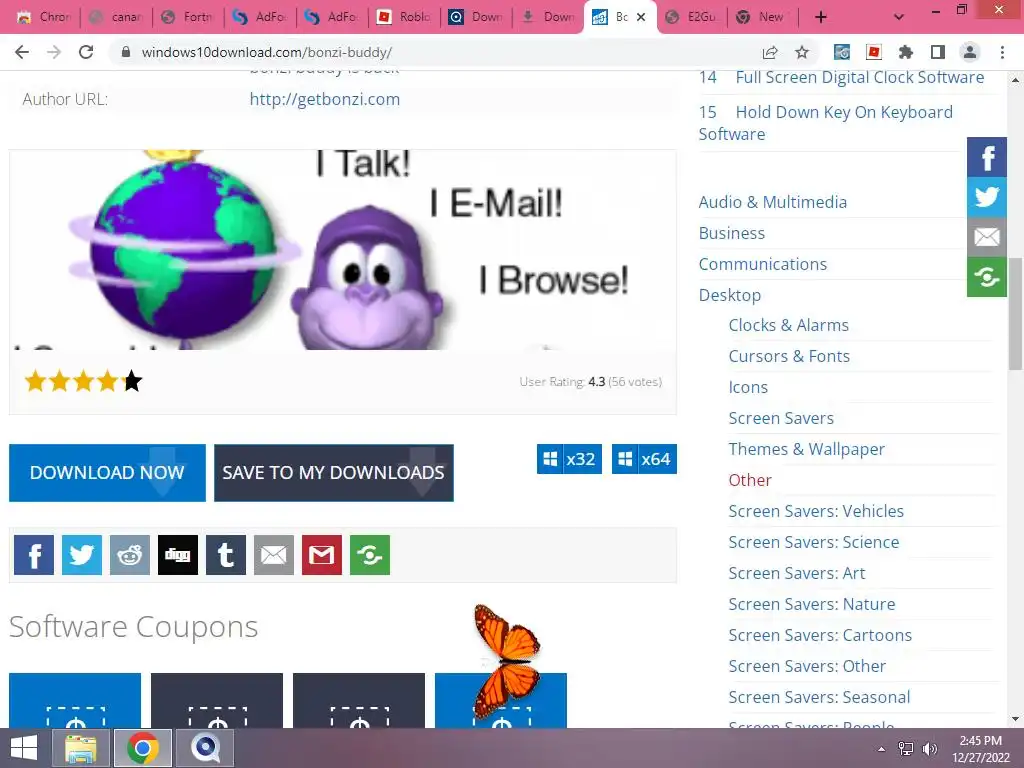Image resolution: width=1024 pixels, height=768 pixels.
Task: Click the Bonzi Buddy screenshot image
Action: click(343, 249)
